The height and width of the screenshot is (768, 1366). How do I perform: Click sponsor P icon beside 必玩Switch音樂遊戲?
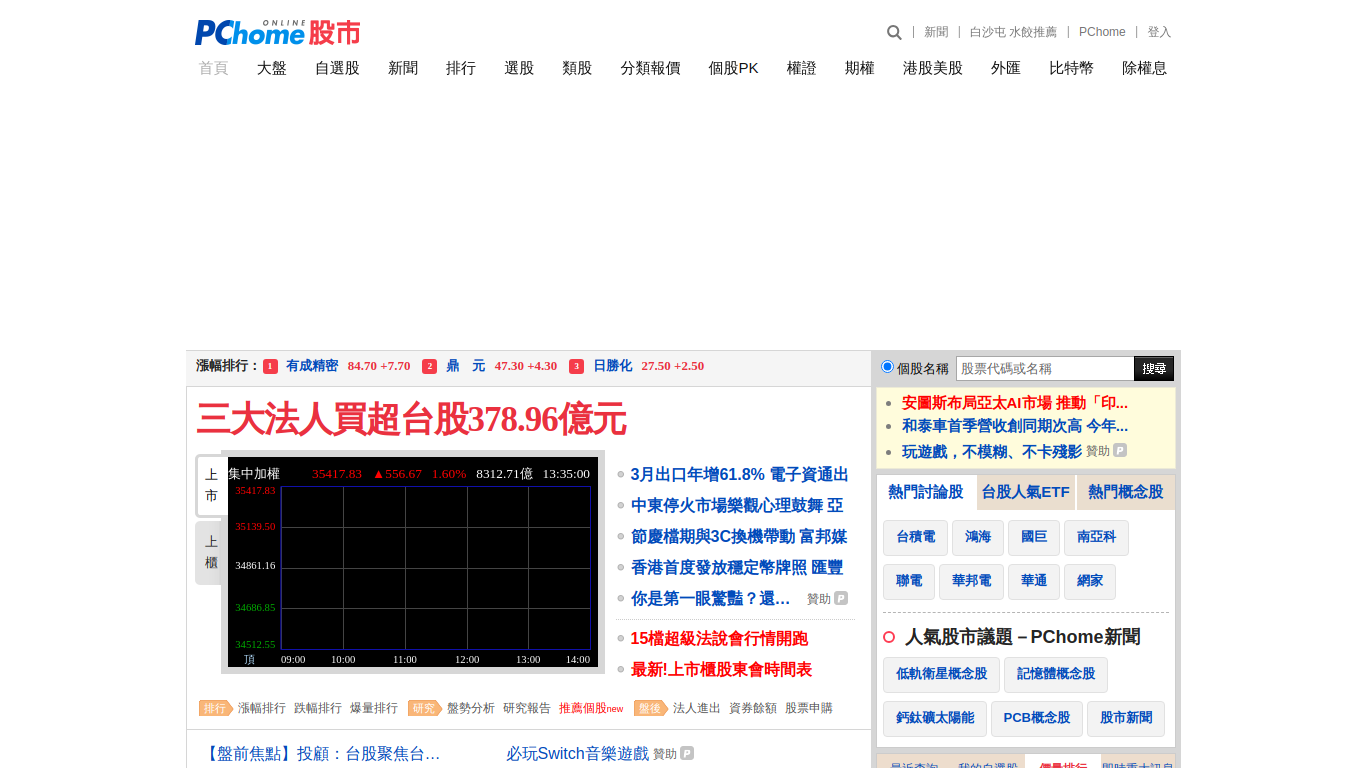point(687,753)
